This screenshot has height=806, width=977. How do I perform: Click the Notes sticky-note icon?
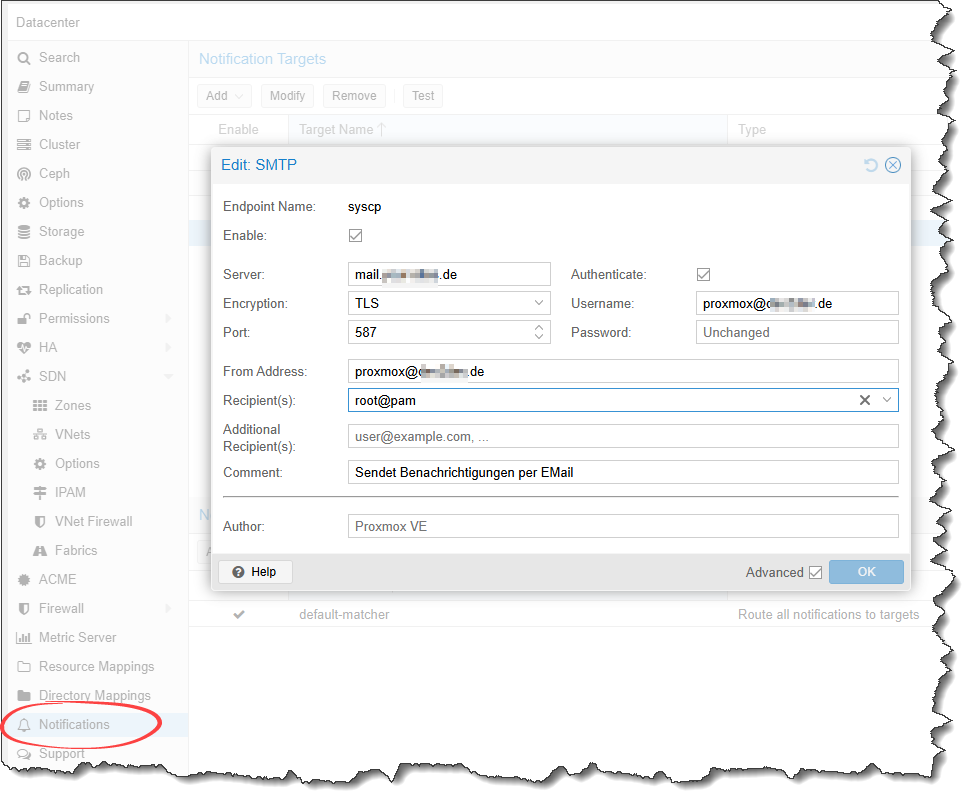pos(24,116)
